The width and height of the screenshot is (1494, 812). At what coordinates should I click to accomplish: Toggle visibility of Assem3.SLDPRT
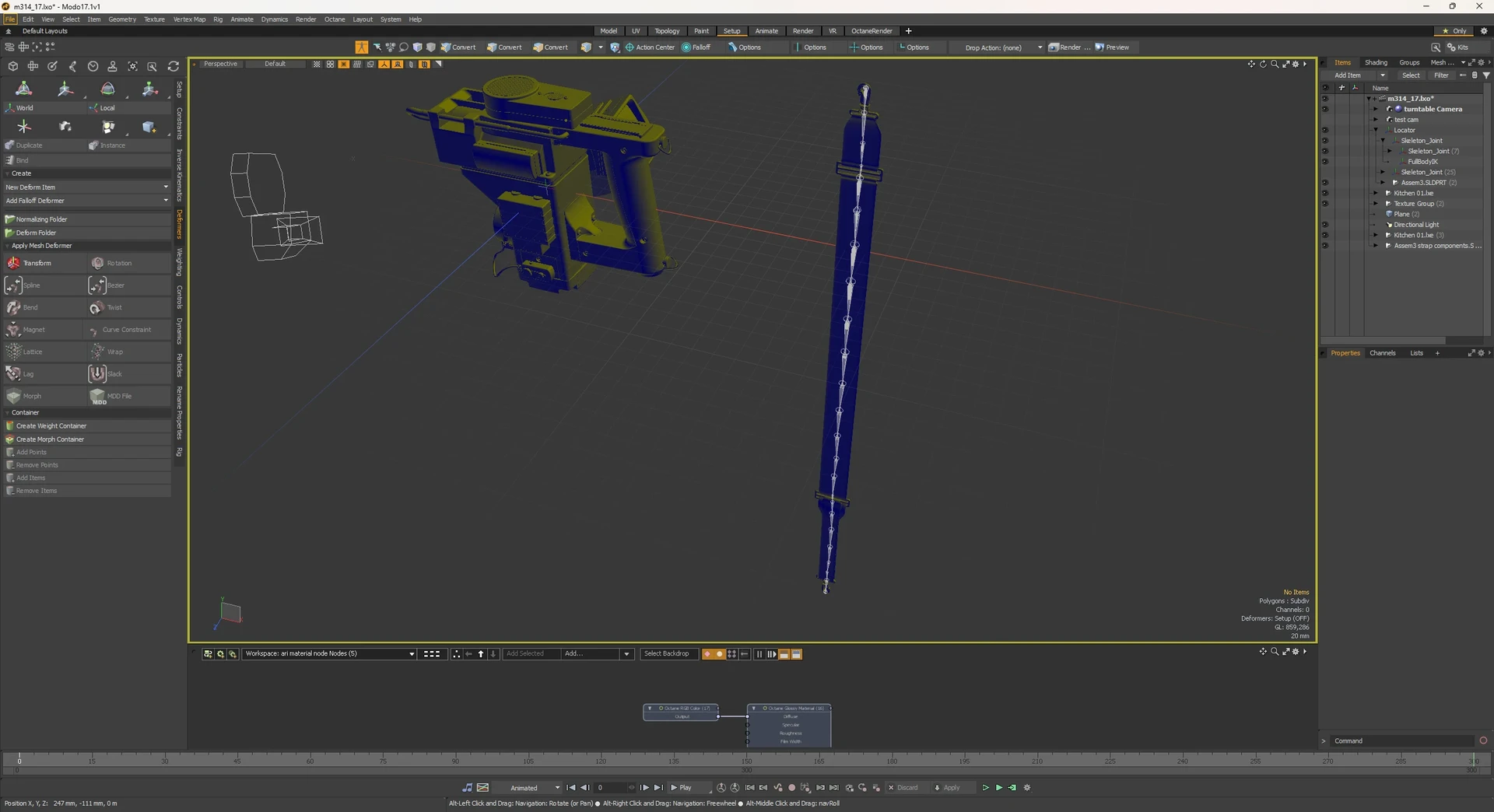[1325, 183]
